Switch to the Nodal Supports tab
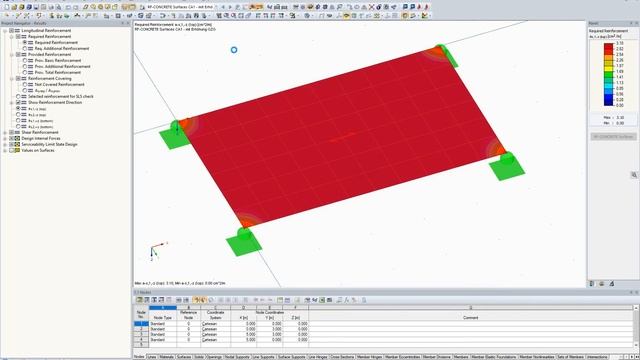 point(237,357)
